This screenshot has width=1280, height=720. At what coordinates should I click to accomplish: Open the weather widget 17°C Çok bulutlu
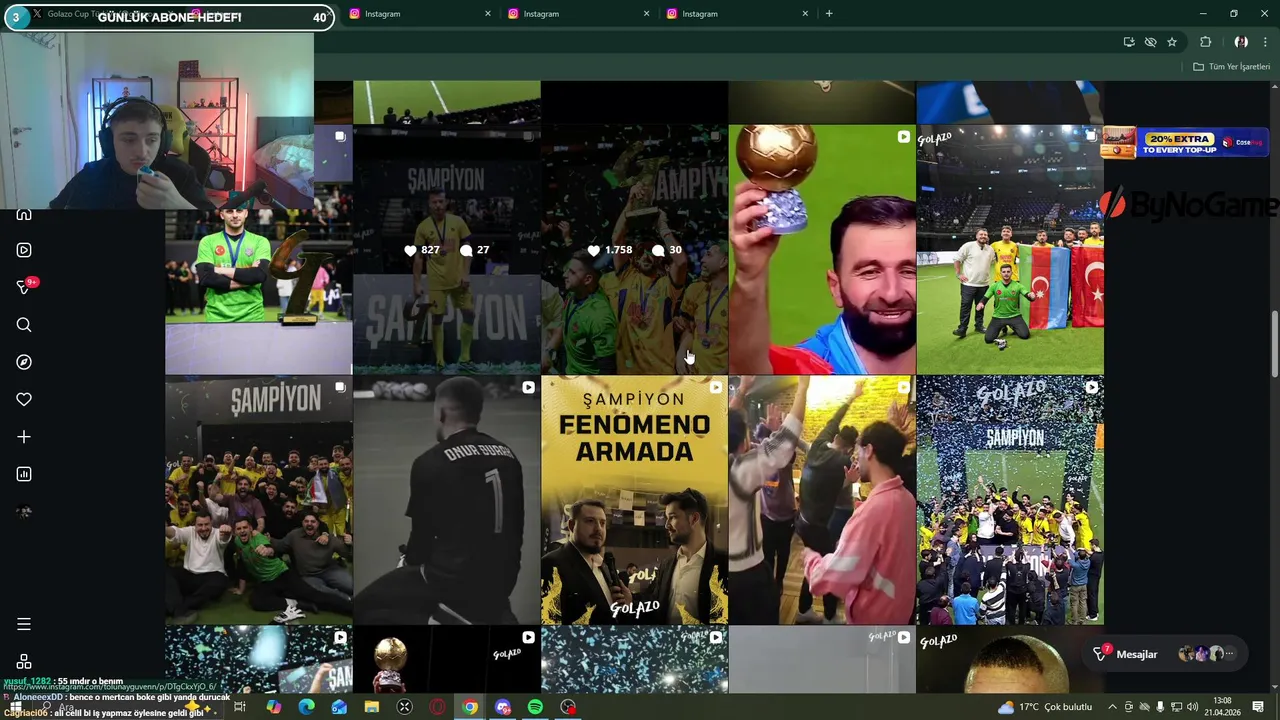1045,707
